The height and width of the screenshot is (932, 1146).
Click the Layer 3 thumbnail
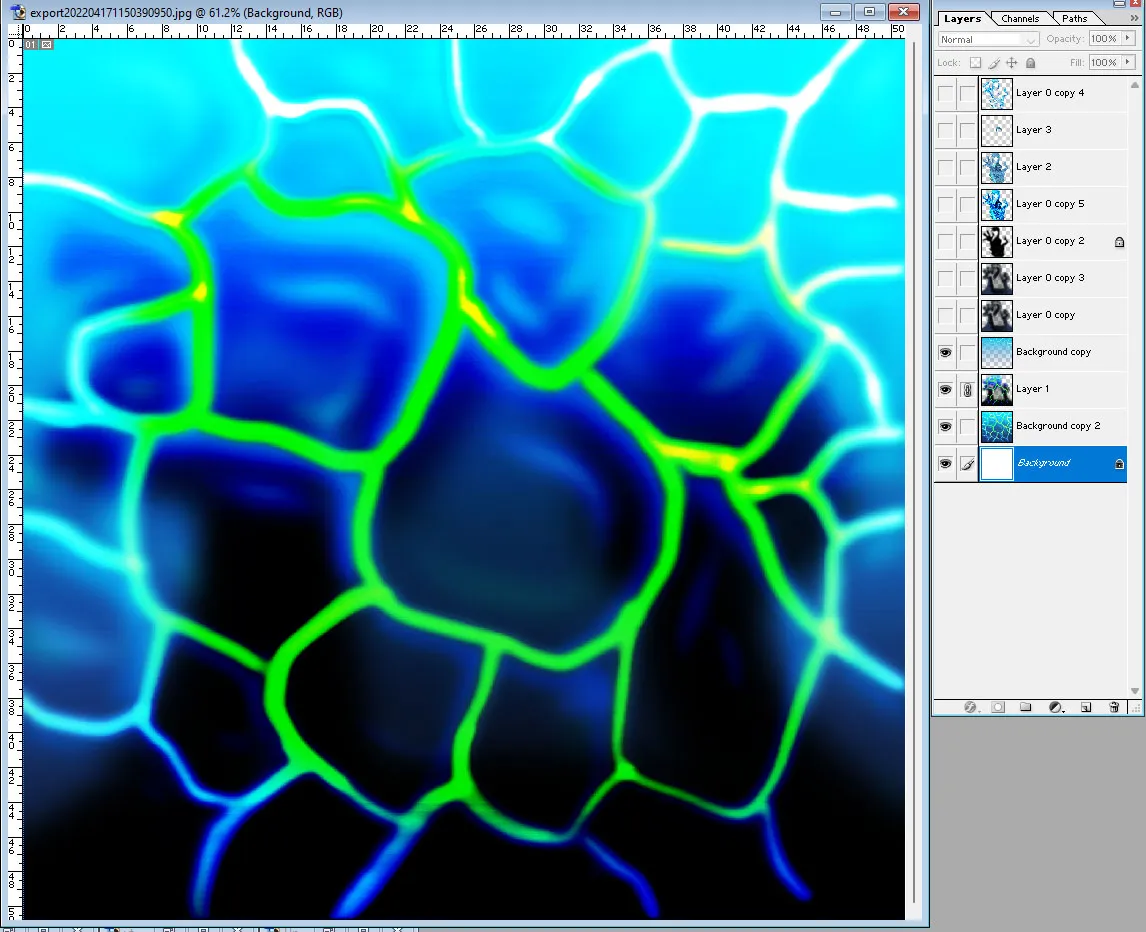tap(996, 130)
